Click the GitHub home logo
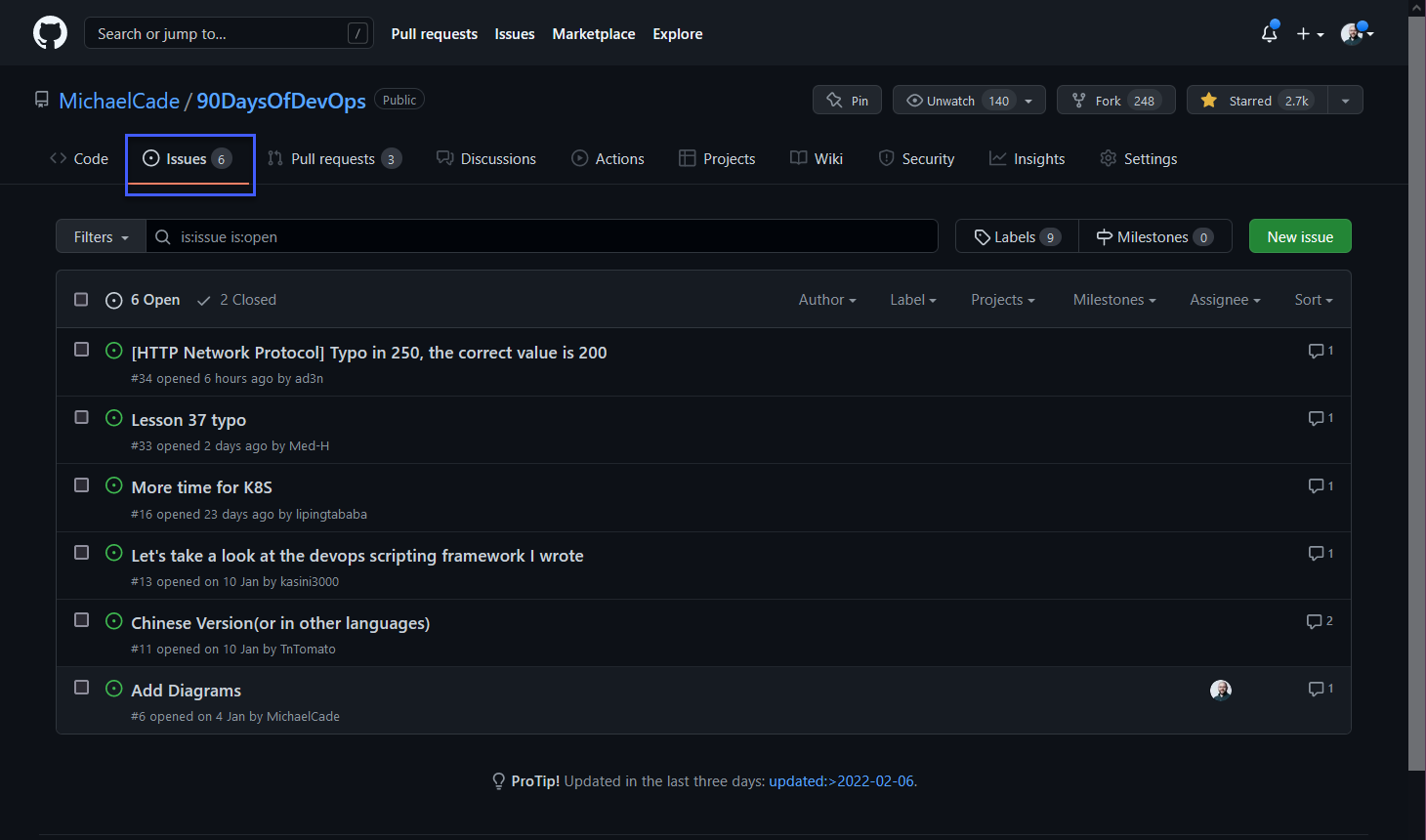1426x840 pixels. pyautogui.click(x=50, y=32)
